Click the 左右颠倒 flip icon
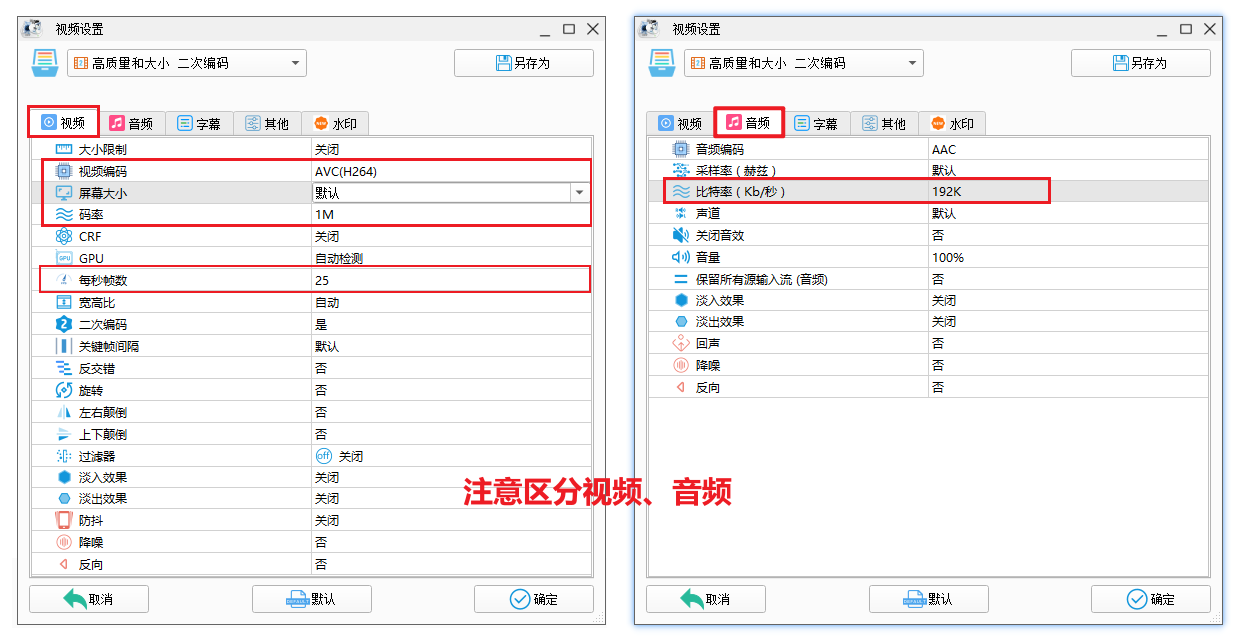 (64, 412)
